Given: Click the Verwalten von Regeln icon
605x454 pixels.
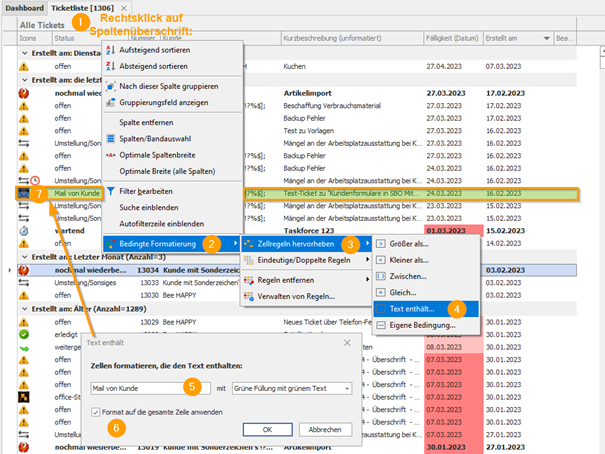Looking at the screenshot, I should pos(250,296).
